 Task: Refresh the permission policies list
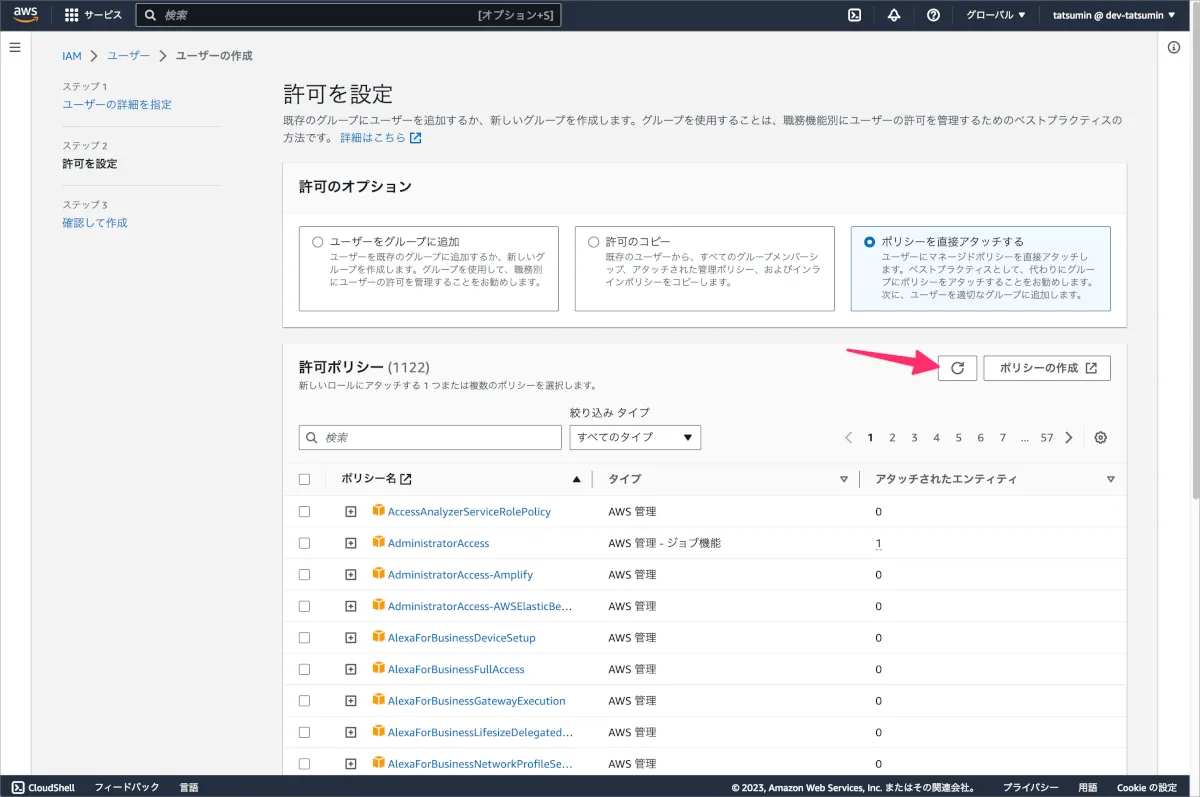coord(957,368)
